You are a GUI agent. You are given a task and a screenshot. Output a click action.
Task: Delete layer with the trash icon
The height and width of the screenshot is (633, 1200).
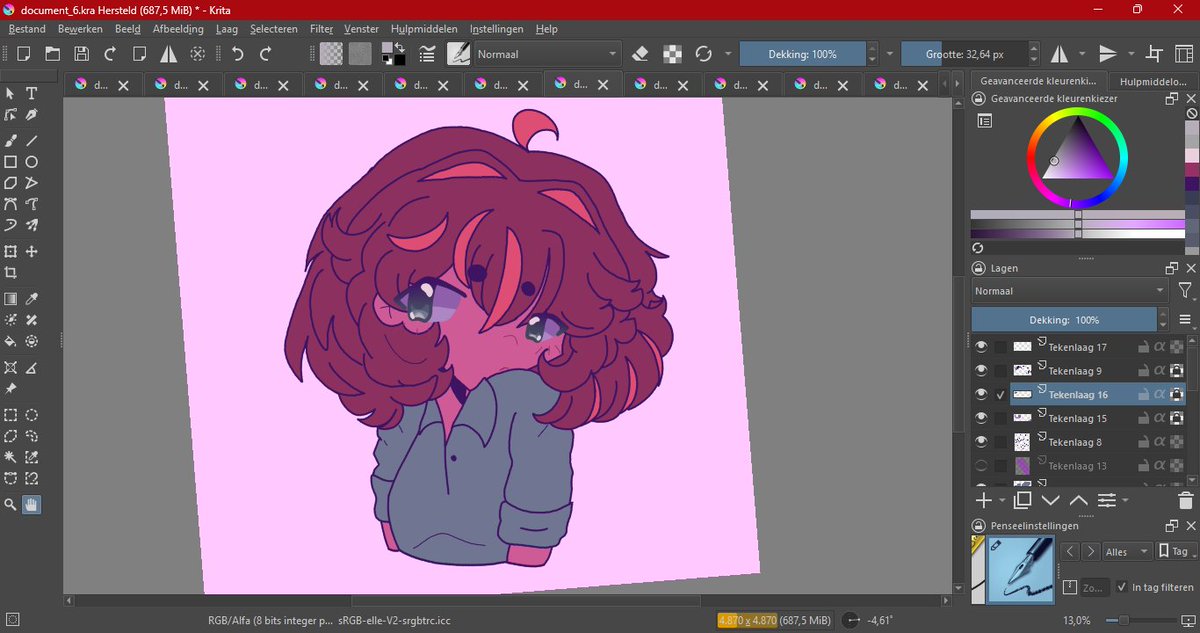[x=1185, y=500]
